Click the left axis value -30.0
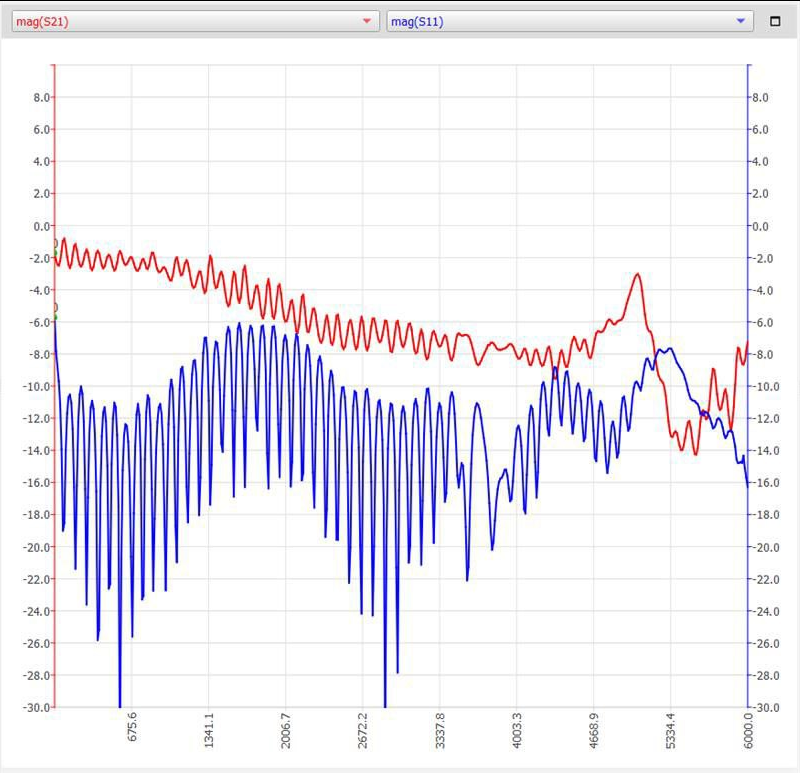This screenshot has height=773, width=800. (36, 708)
